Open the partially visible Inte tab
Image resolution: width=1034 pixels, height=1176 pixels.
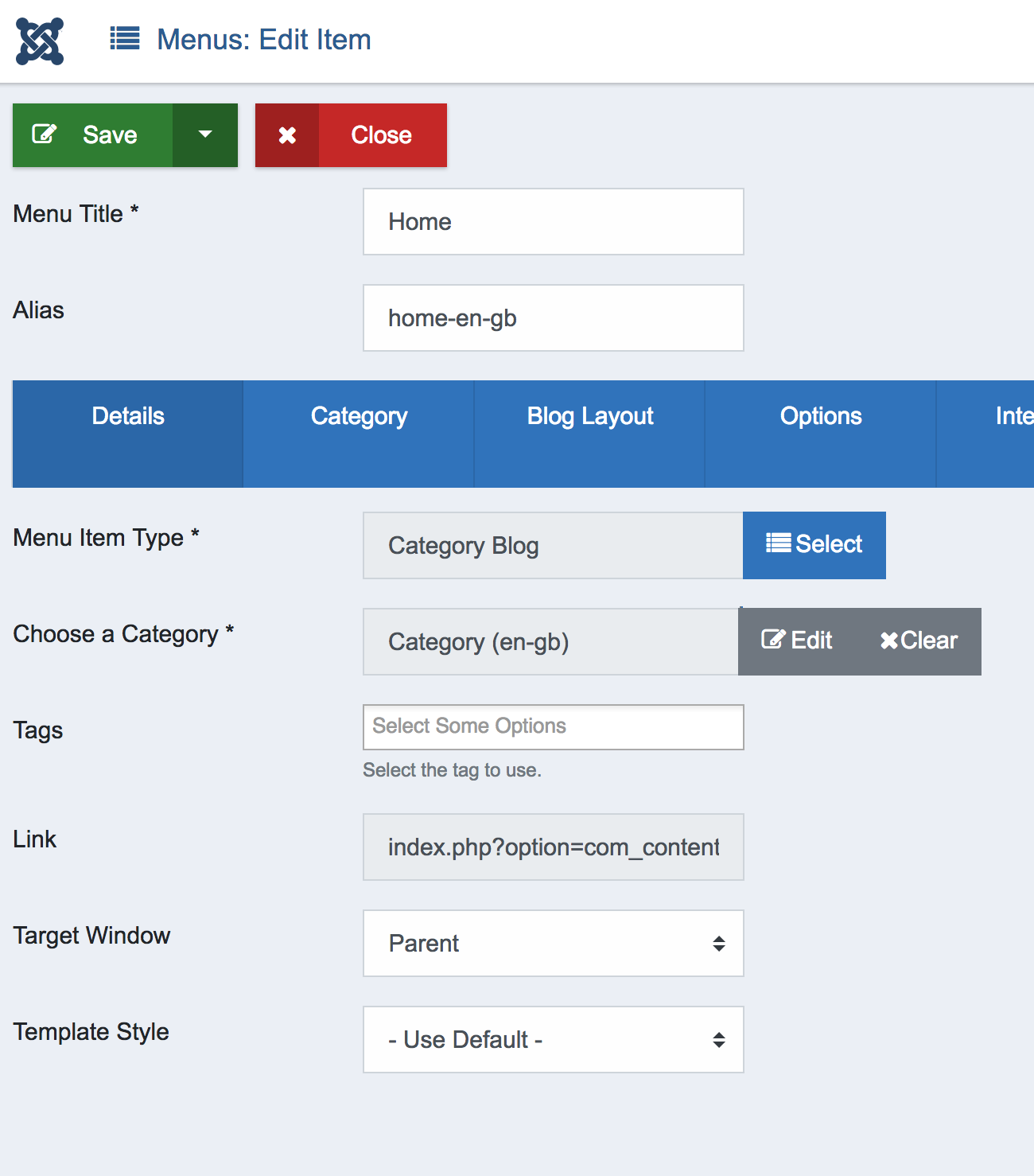986,434
